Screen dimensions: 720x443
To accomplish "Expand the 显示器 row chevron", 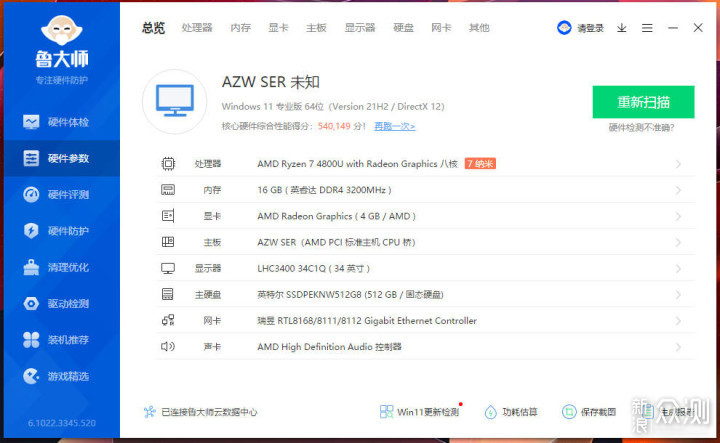I will point(678,269).
